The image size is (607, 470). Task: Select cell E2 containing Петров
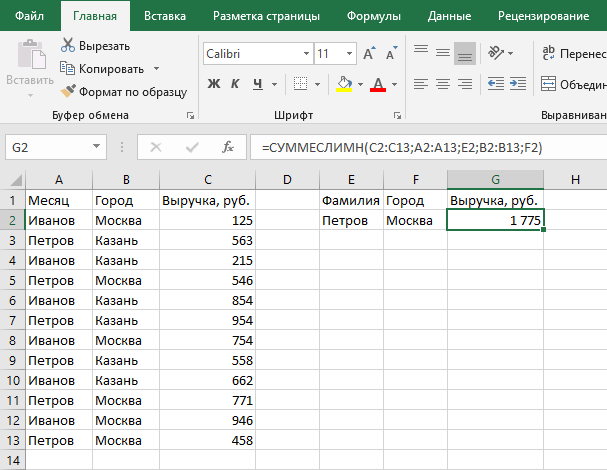352,220
